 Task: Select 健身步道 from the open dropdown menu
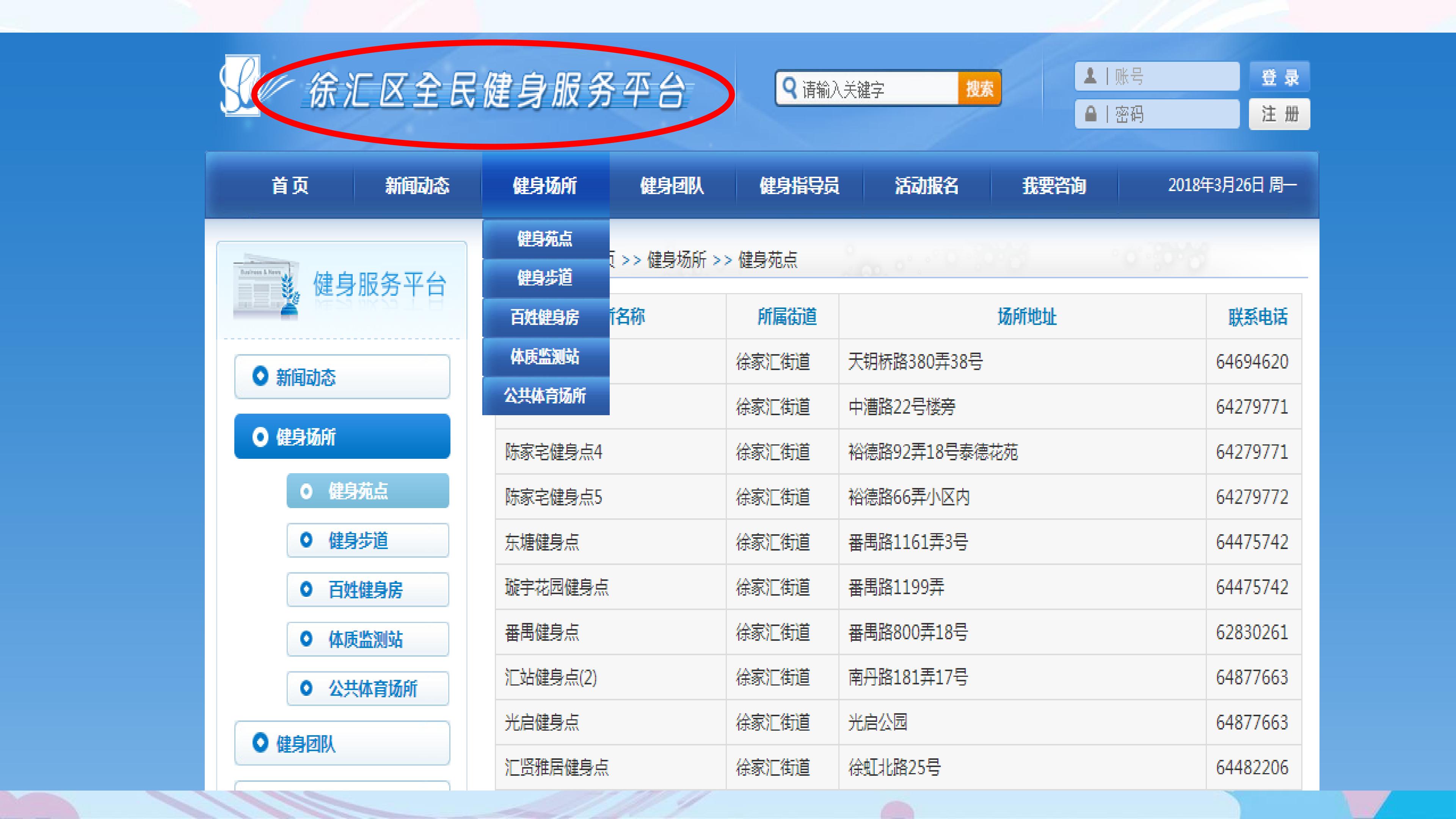tap(546, 278)
